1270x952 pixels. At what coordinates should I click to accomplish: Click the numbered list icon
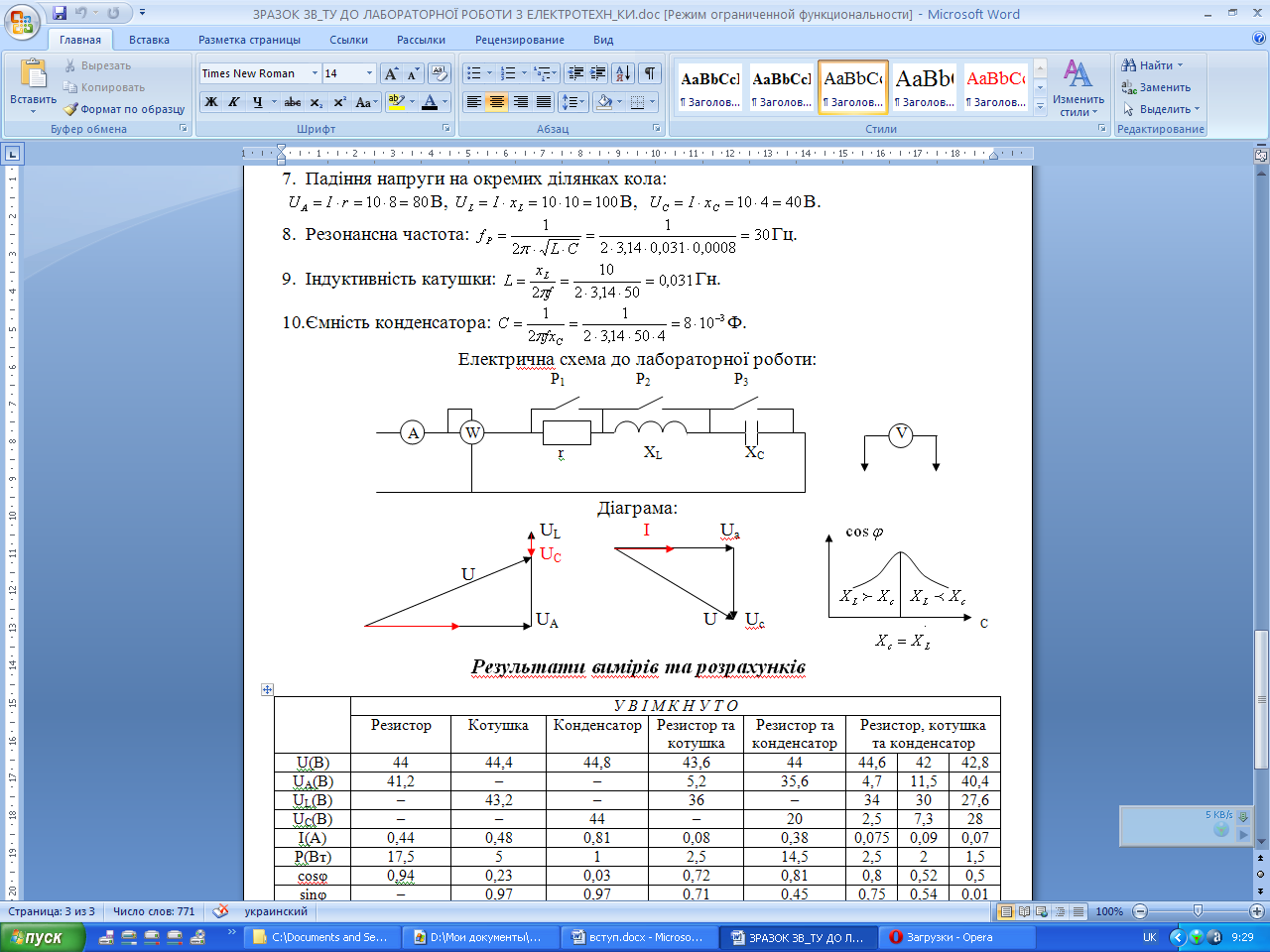[508, 73]
